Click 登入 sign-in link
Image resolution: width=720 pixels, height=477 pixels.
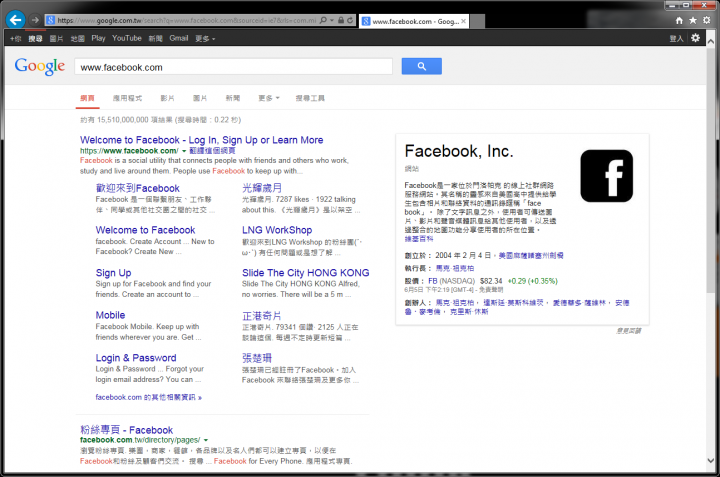(676, 39)
